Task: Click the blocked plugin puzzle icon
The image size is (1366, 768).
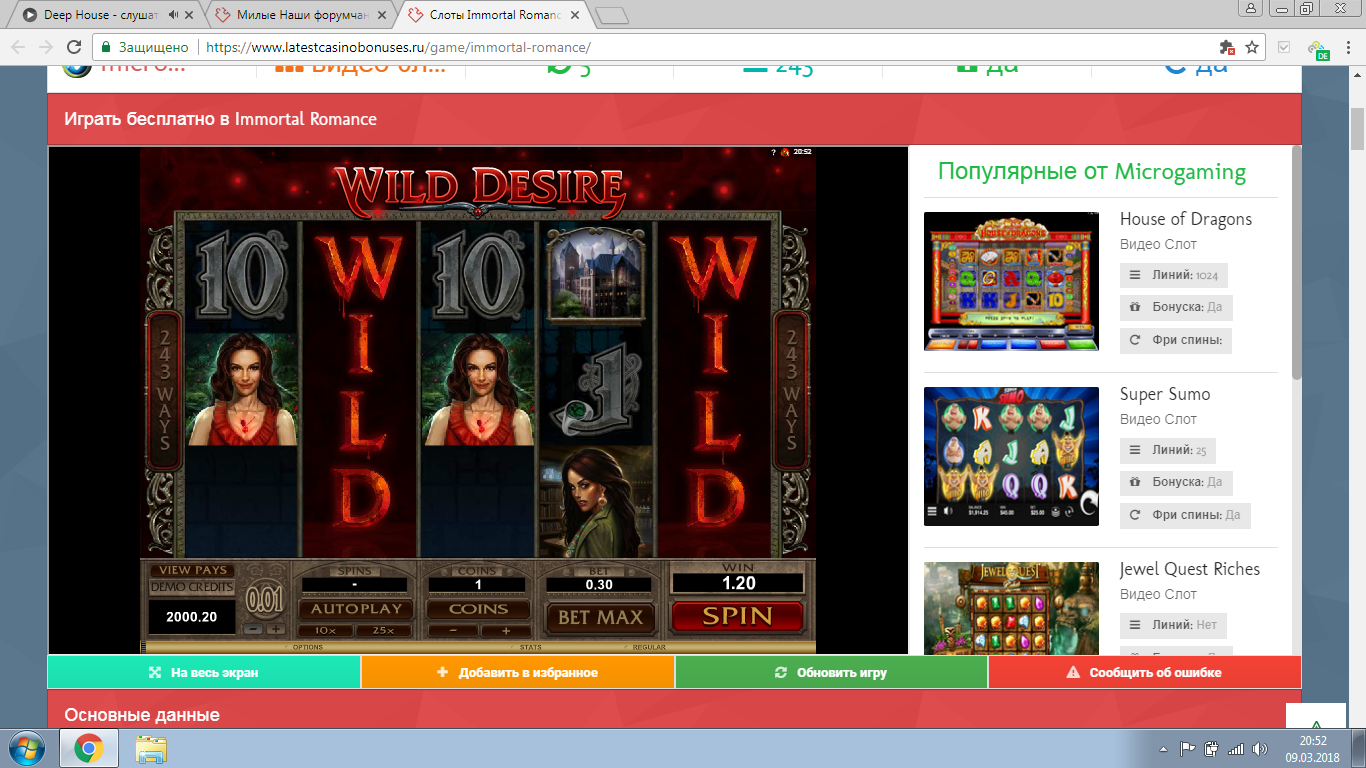Action: tap(1227, 47)
